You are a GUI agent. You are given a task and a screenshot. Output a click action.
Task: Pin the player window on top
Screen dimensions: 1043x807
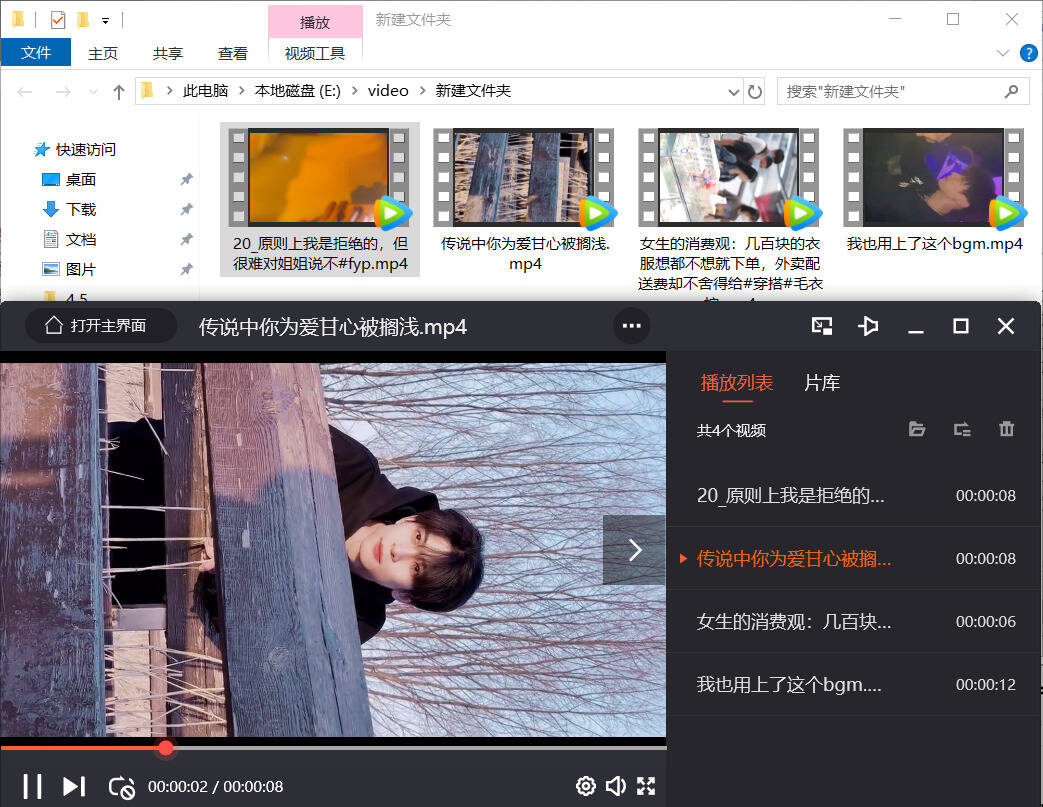pyautogui.click(x=868, y=326)
